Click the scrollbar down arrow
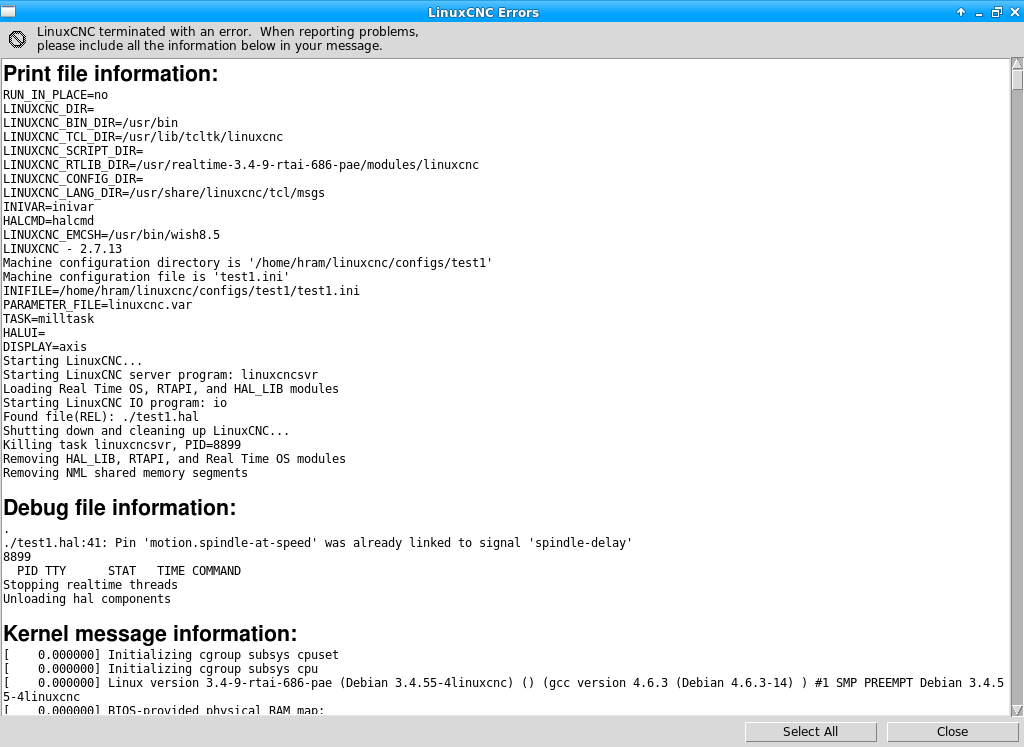The width and height of the screenshot is (1024, 747). (1017, 710)
